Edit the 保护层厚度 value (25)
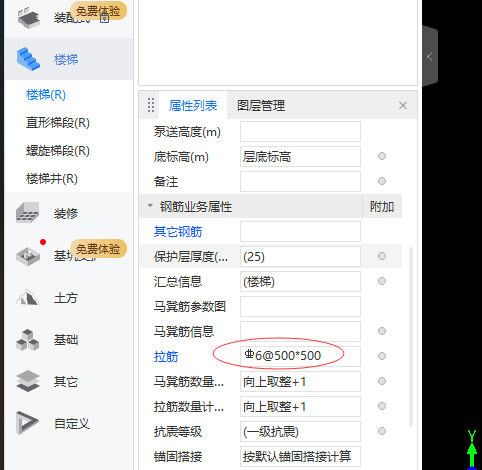This screenshot has height=470, width=482. pos(300,256)
